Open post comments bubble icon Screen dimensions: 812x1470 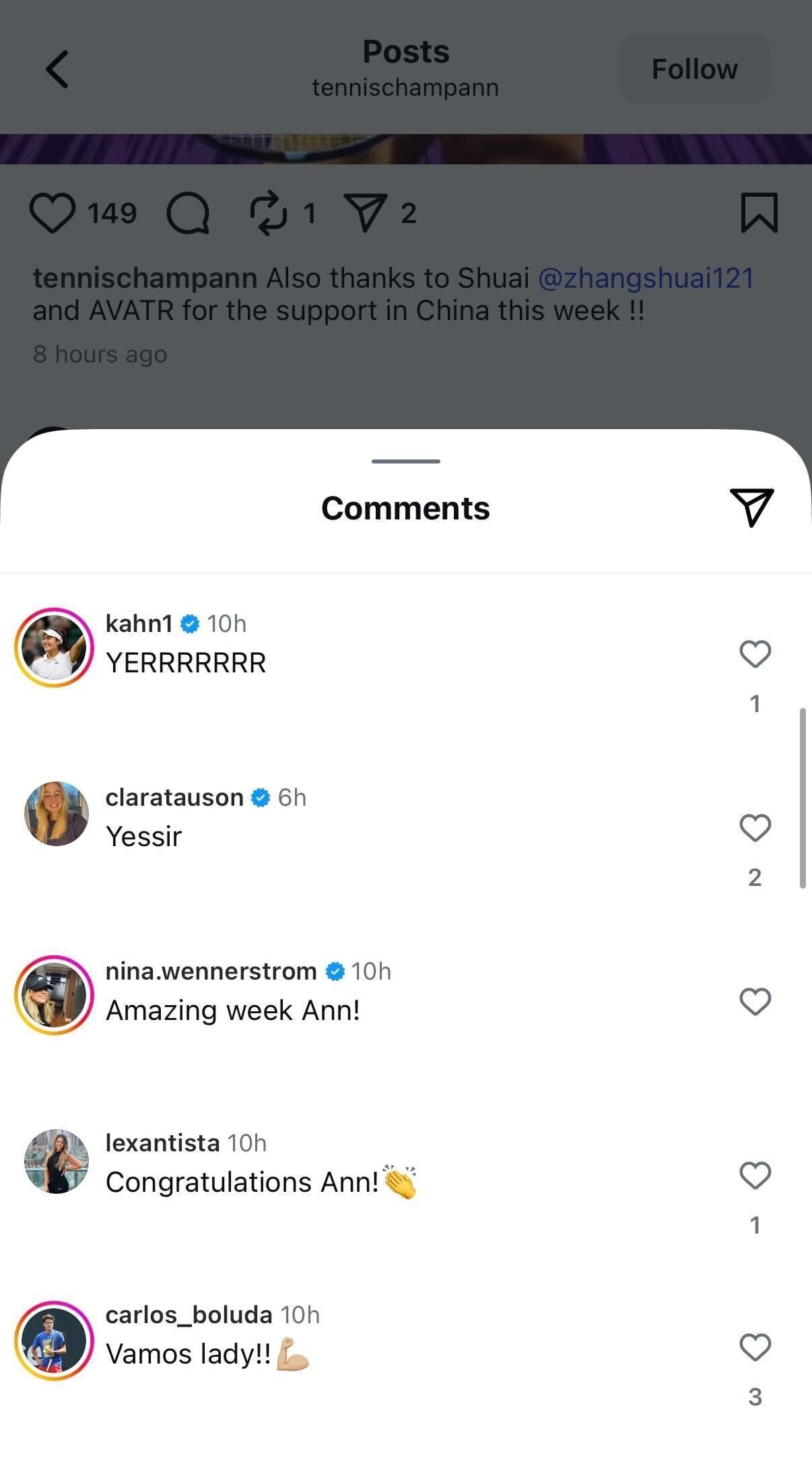click(x=188, y=213)
